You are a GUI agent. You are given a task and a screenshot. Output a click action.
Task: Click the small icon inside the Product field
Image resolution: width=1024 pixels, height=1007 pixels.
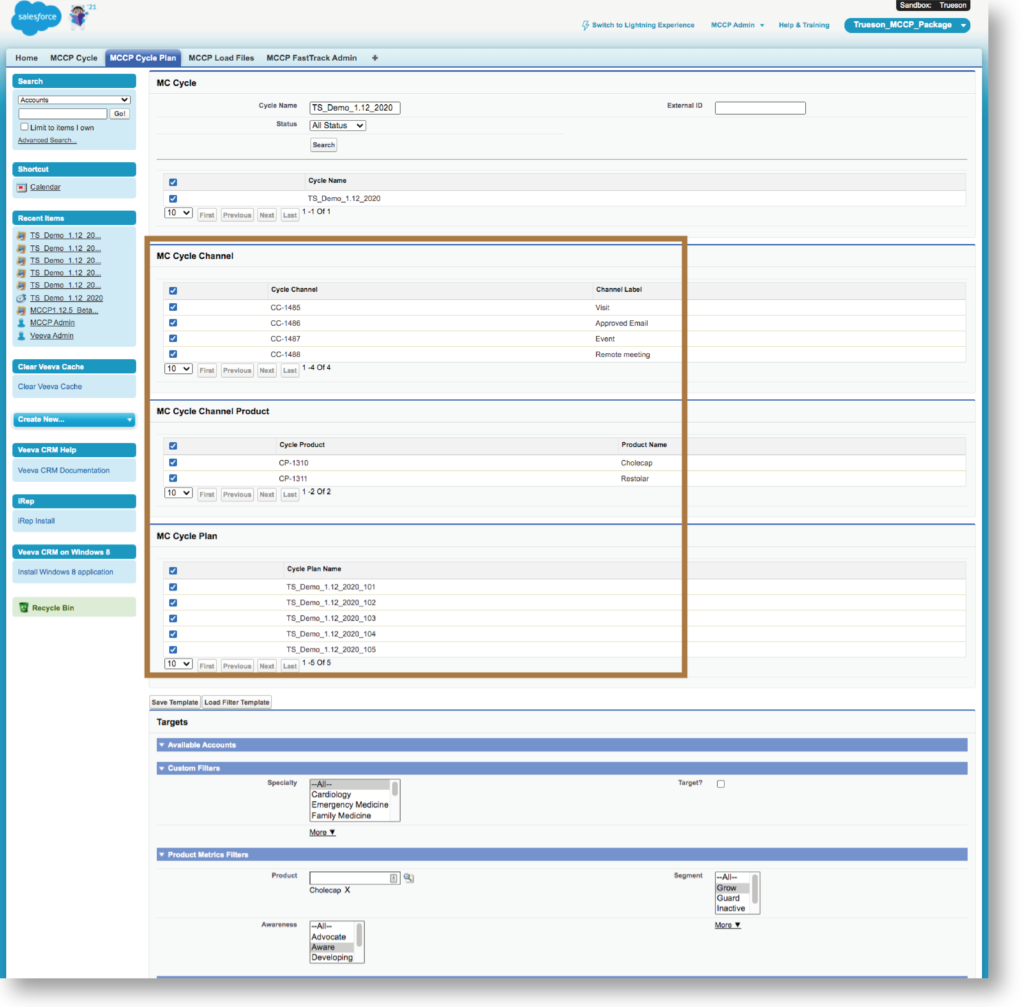(x=393, y=878)
